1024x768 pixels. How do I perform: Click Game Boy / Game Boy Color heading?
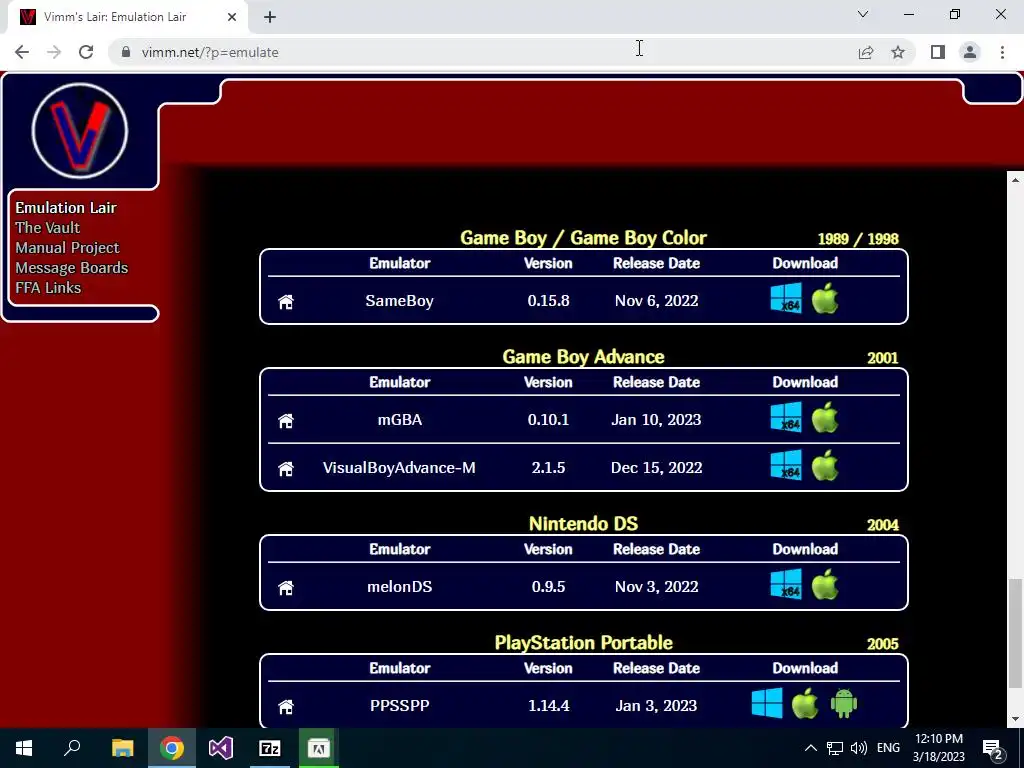coord(583,238)
